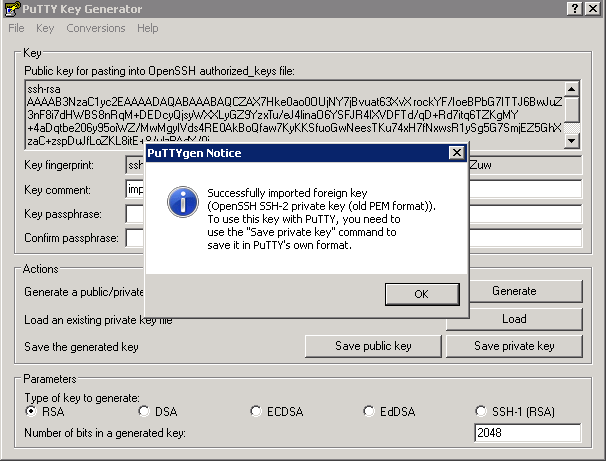Screen dimensions: 606x462
Task: Click the Save private key button
Action: [514, 346]
